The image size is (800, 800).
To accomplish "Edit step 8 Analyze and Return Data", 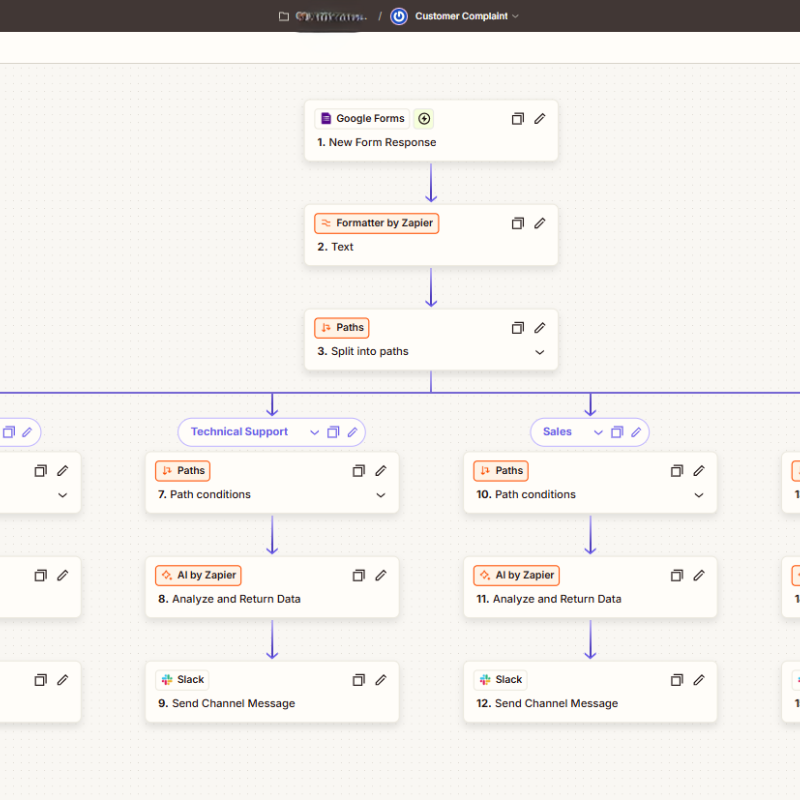I will click(381, 576).
